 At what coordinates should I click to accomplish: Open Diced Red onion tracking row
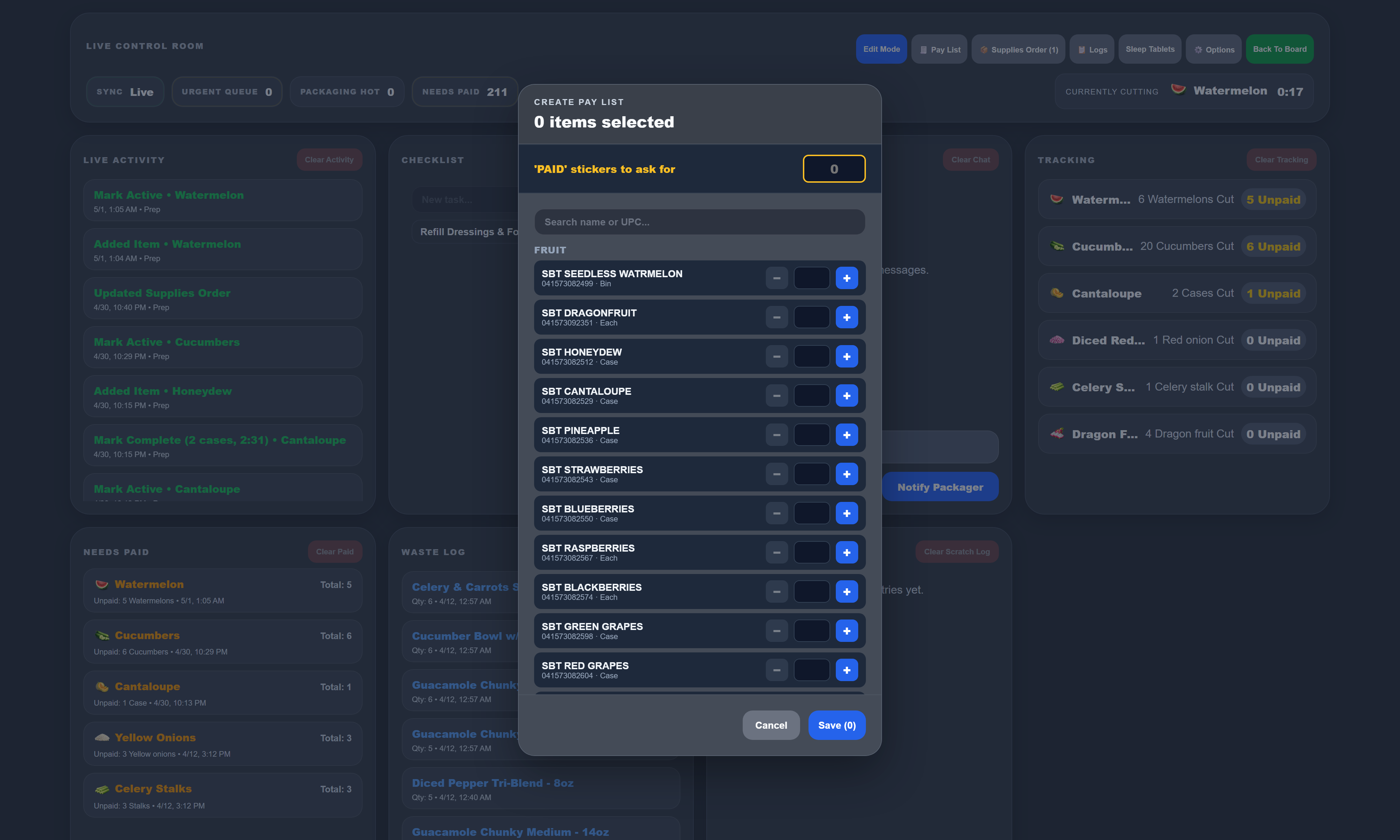click(x=1177, y=340)
